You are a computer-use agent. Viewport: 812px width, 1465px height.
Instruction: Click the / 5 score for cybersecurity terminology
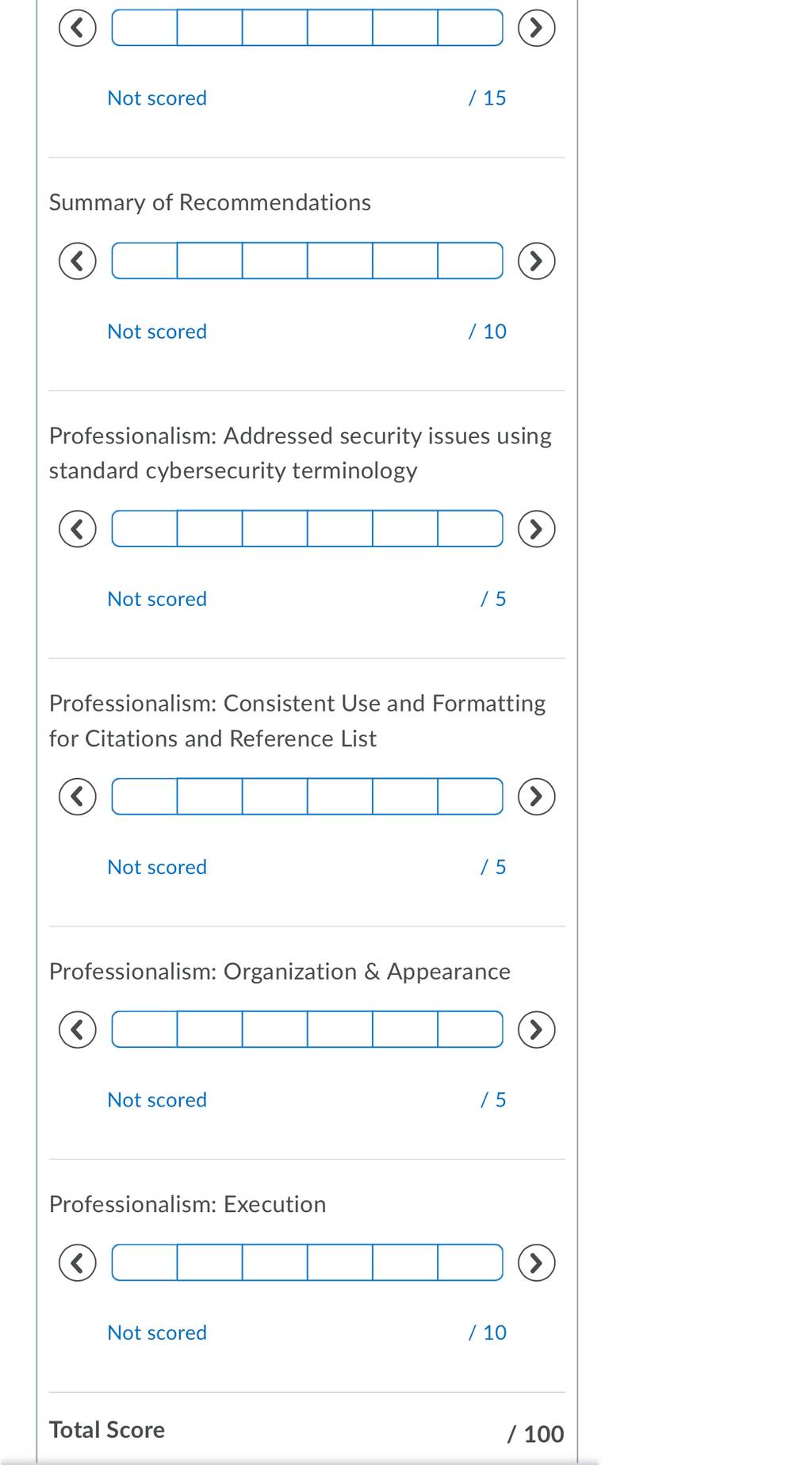(x=493, y=599)
